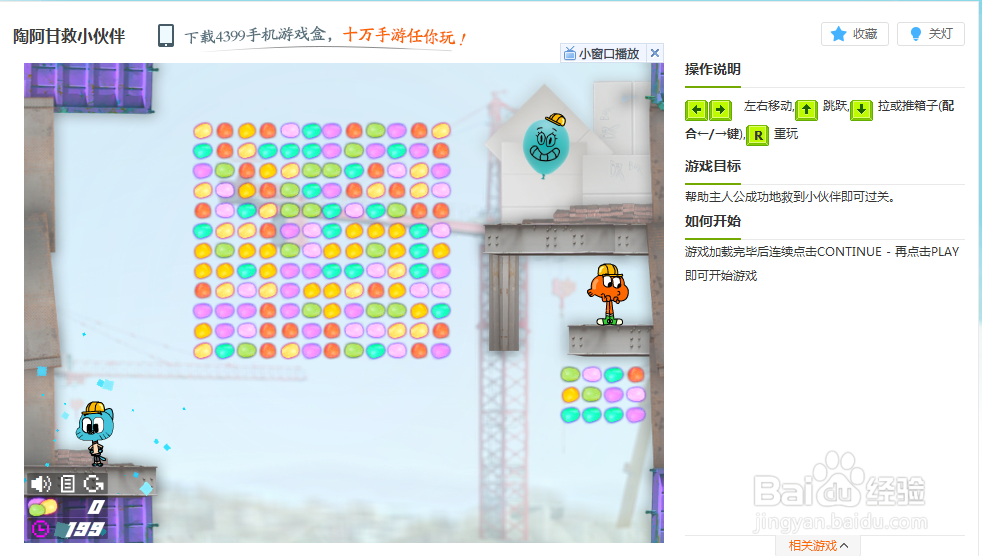Click the blue balloon character with hardhat
The height and width of the screenshot is (556, 982).
tap(547, 145)
